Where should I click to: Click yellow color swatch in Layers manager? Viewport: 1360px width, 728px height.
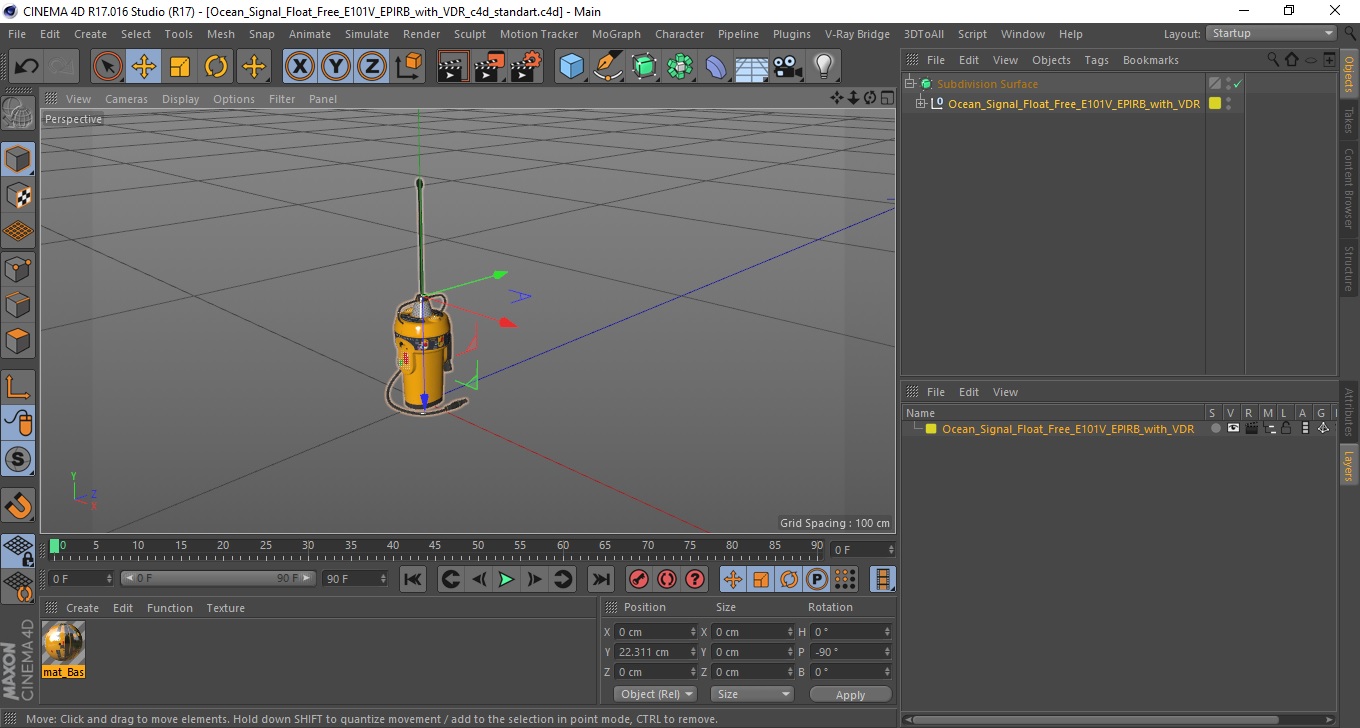tap(931, 429)
